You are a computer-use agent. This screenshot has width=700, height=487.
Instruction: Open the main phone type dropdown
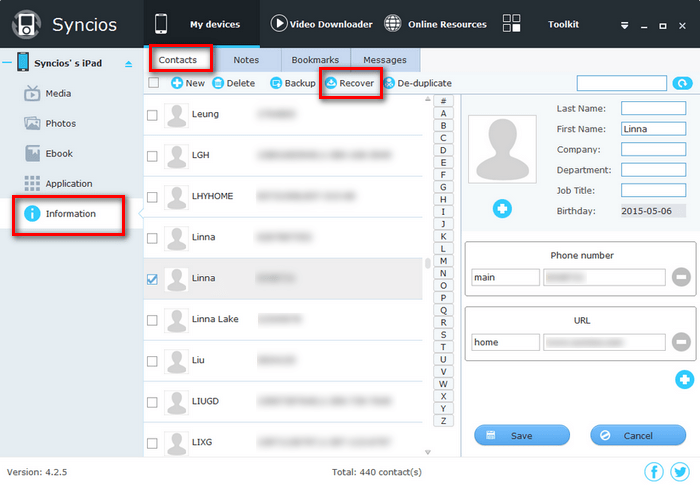(505, 277)
